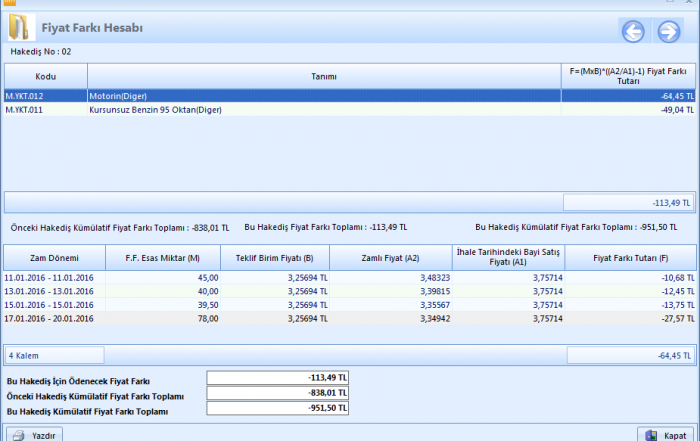This screenshot has width=700, height=441.
Task: Click the Bu Hakediş Kümülatif total field
Action: (277, 410)
